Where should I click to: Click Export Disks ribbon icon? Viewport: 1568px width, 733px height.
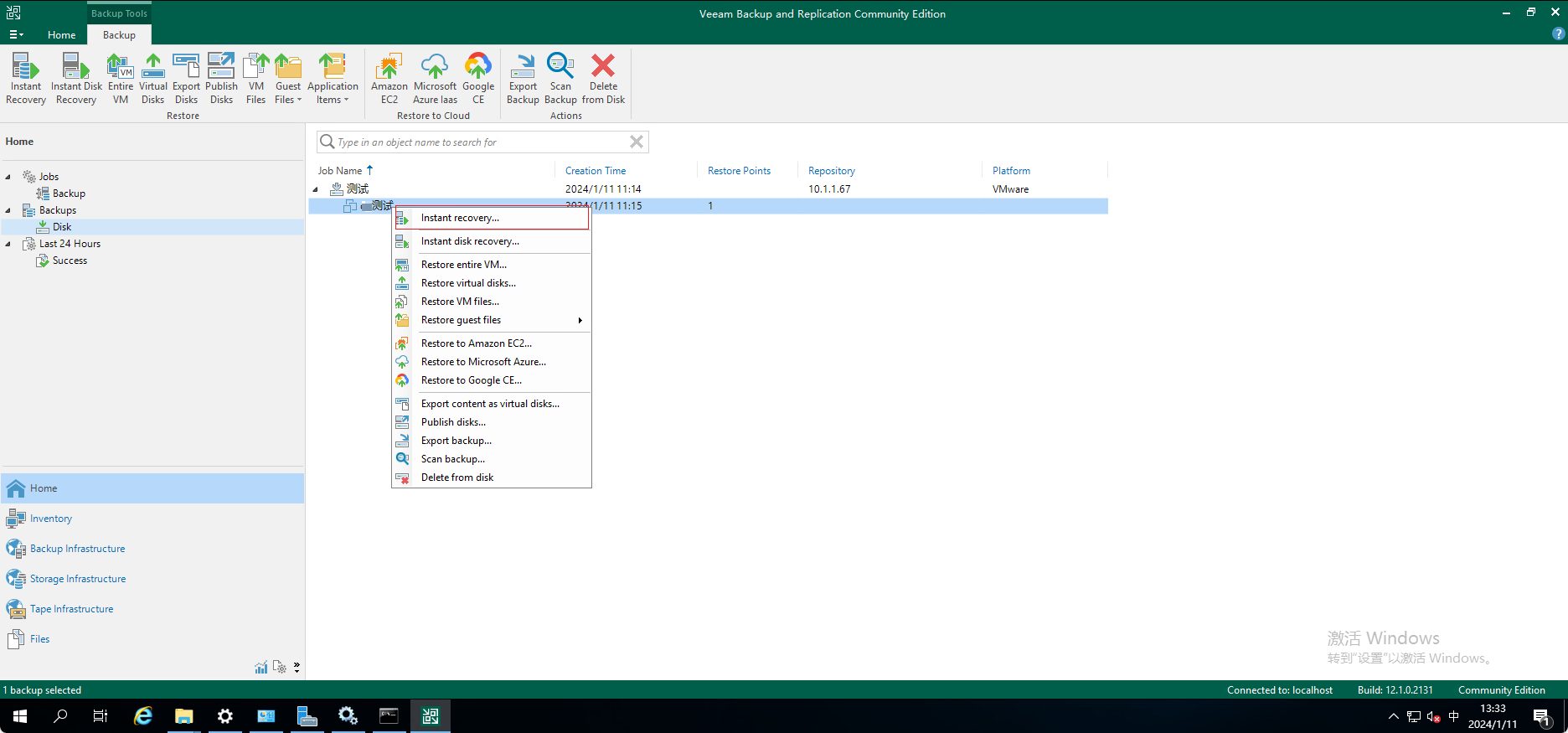pyautogui.click(x=186, y=79)
